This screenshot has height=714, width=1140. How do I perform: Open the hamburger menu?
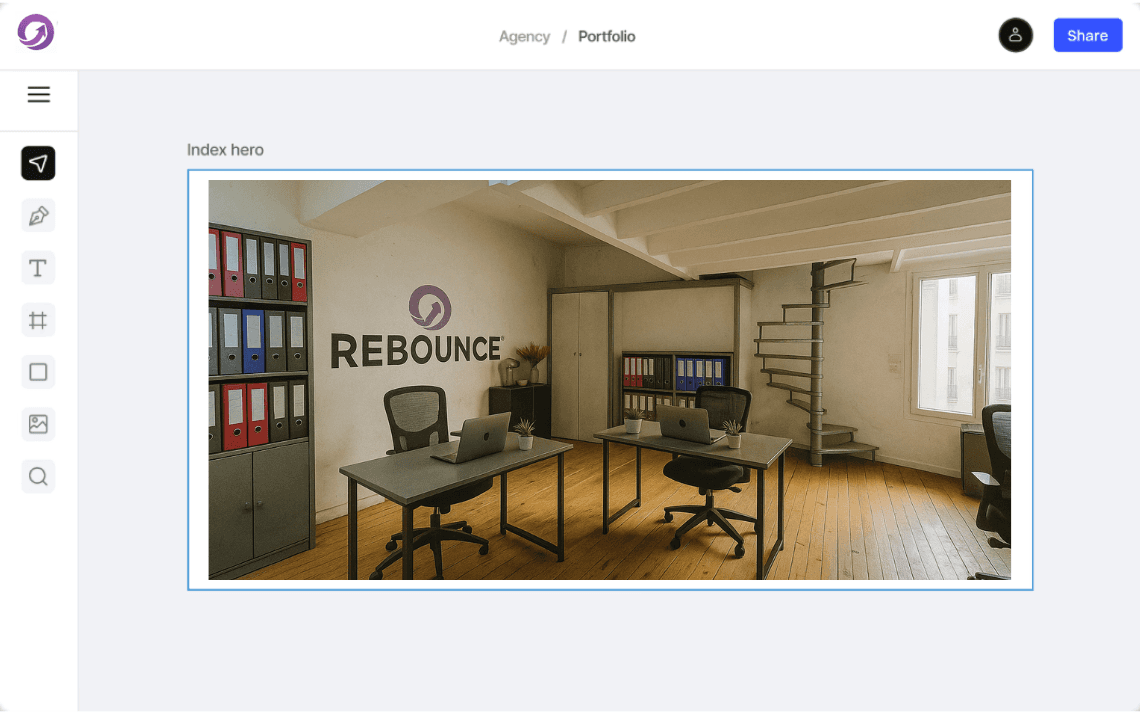pyautogui.click(x=39, y=95)
